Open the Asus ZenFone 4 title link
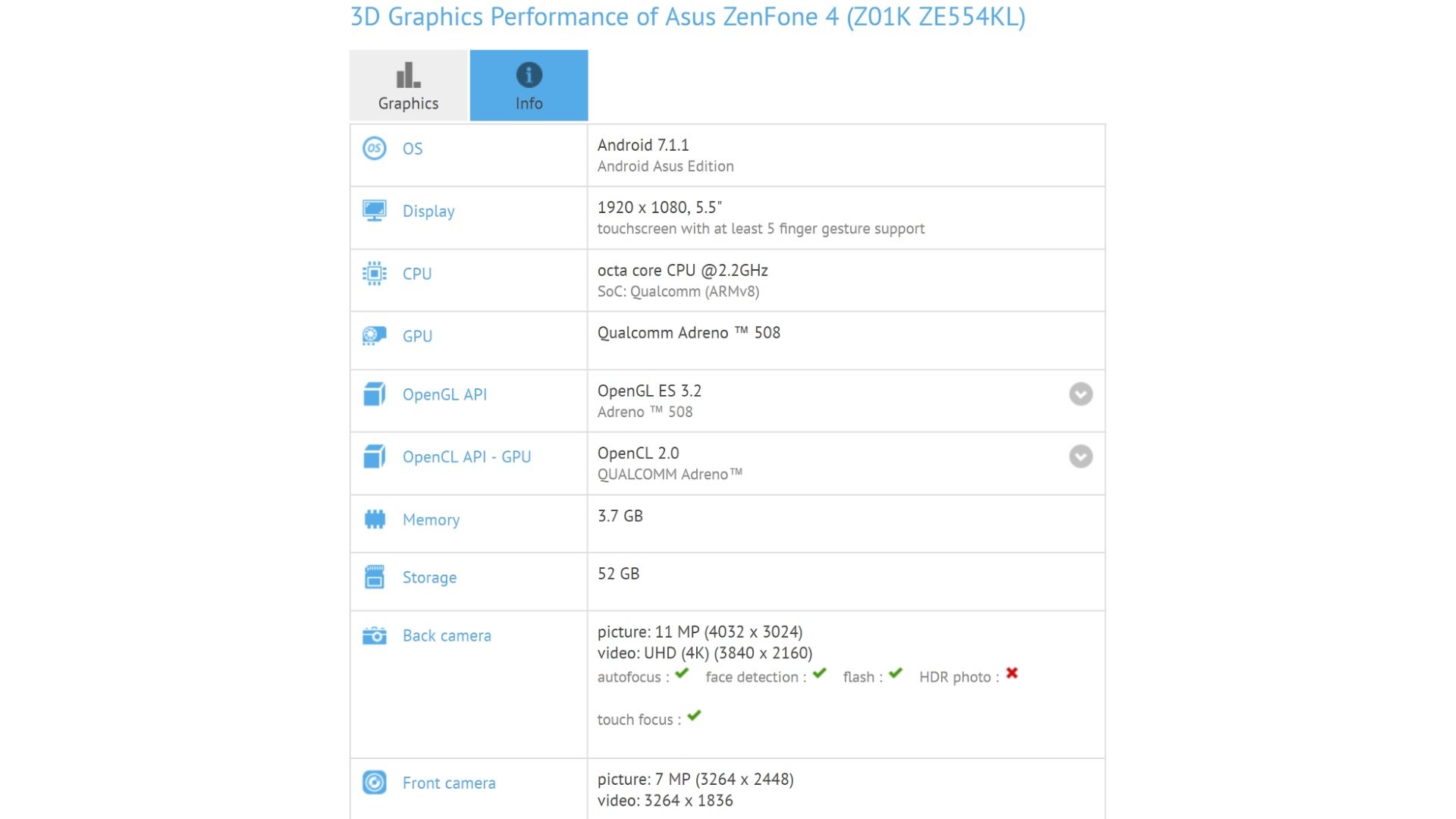Viewport: 1456px width, 819px height. tap(687, 17)
